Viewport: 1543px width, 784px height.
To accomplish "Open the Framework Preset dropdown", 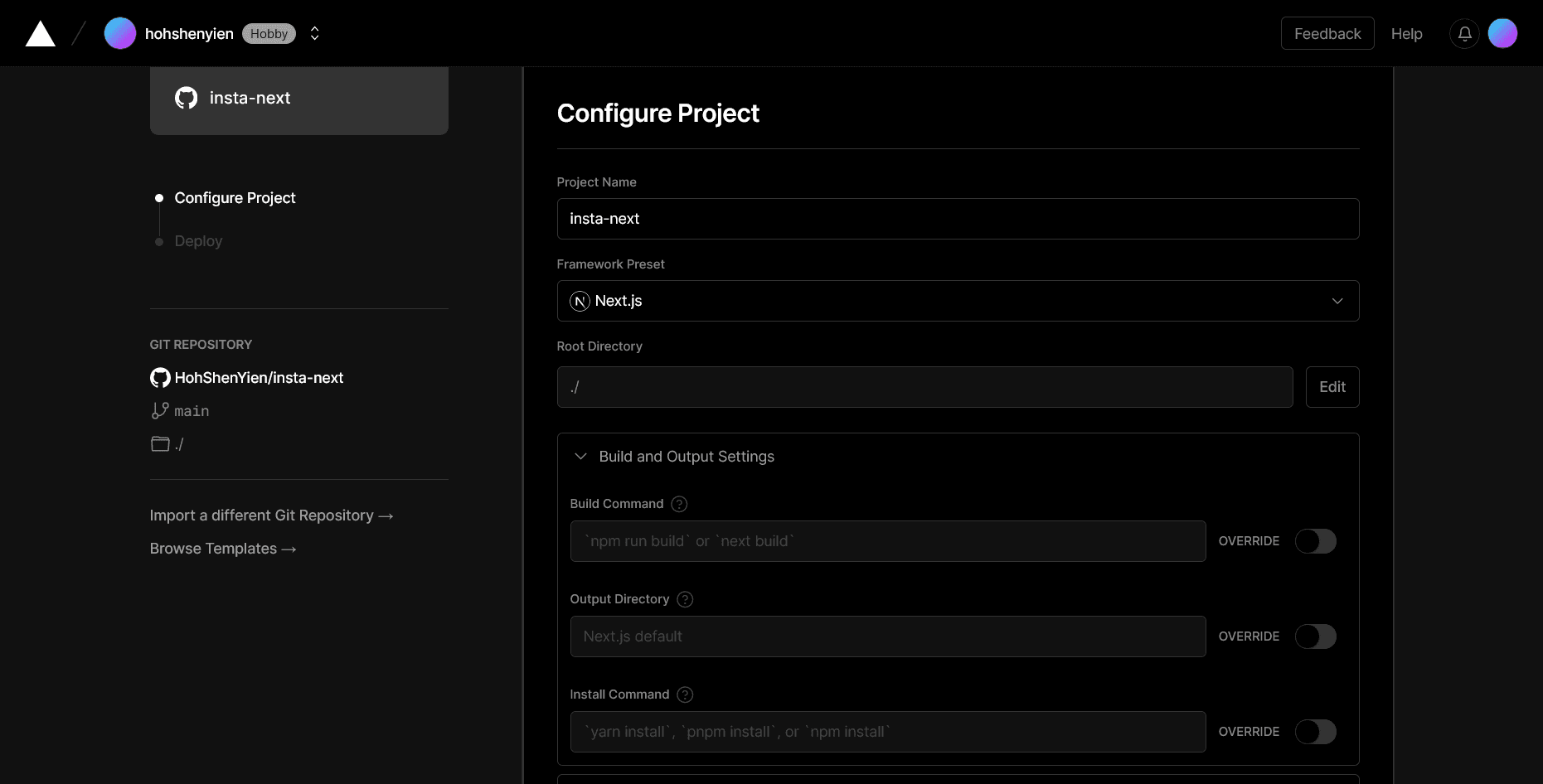I will [x=1337, y=301].
